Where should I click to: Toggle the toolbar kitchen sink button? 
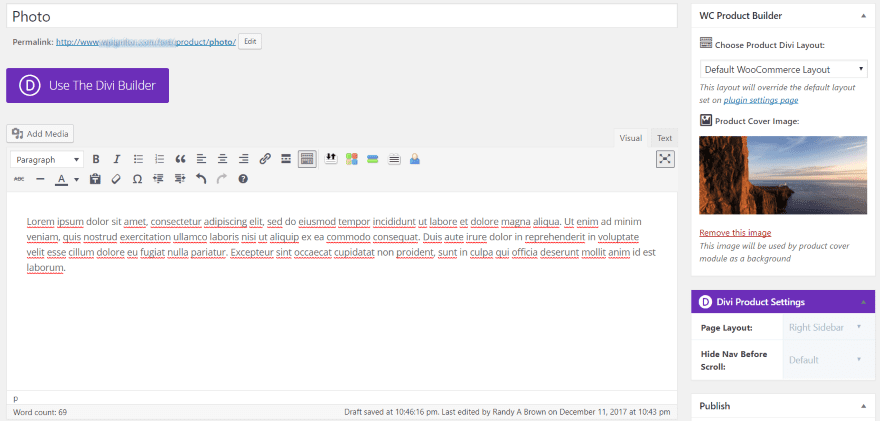(x=308, y=159)
